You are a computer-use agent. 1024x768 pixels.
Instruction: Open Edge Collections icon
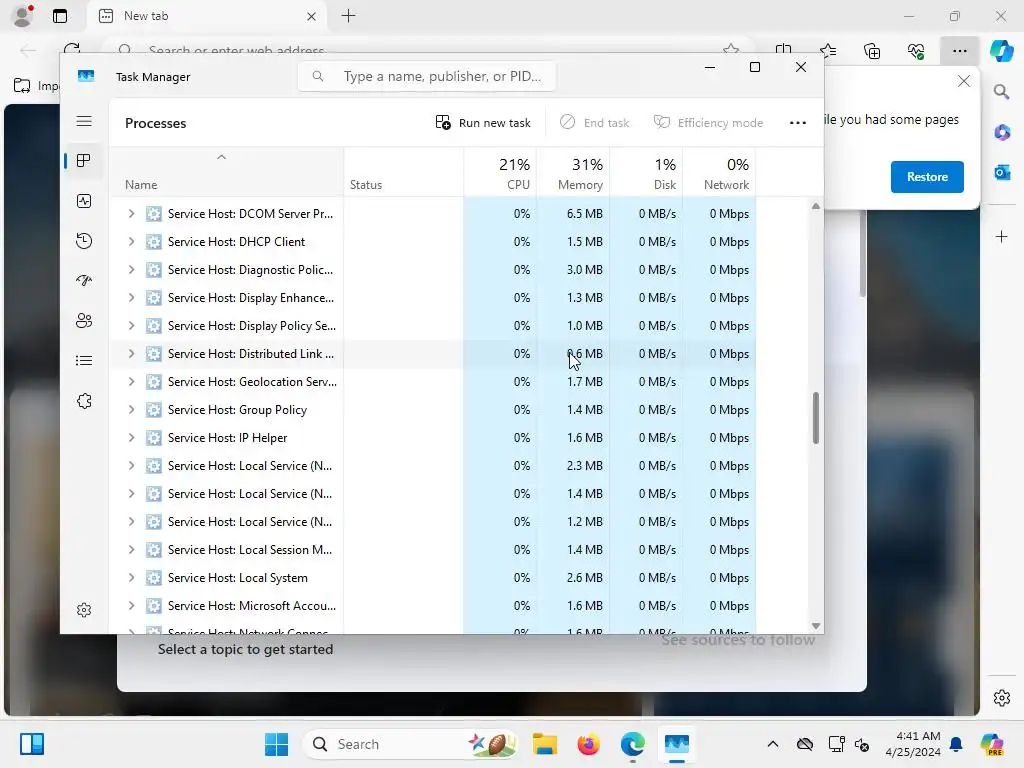point(872,51)
